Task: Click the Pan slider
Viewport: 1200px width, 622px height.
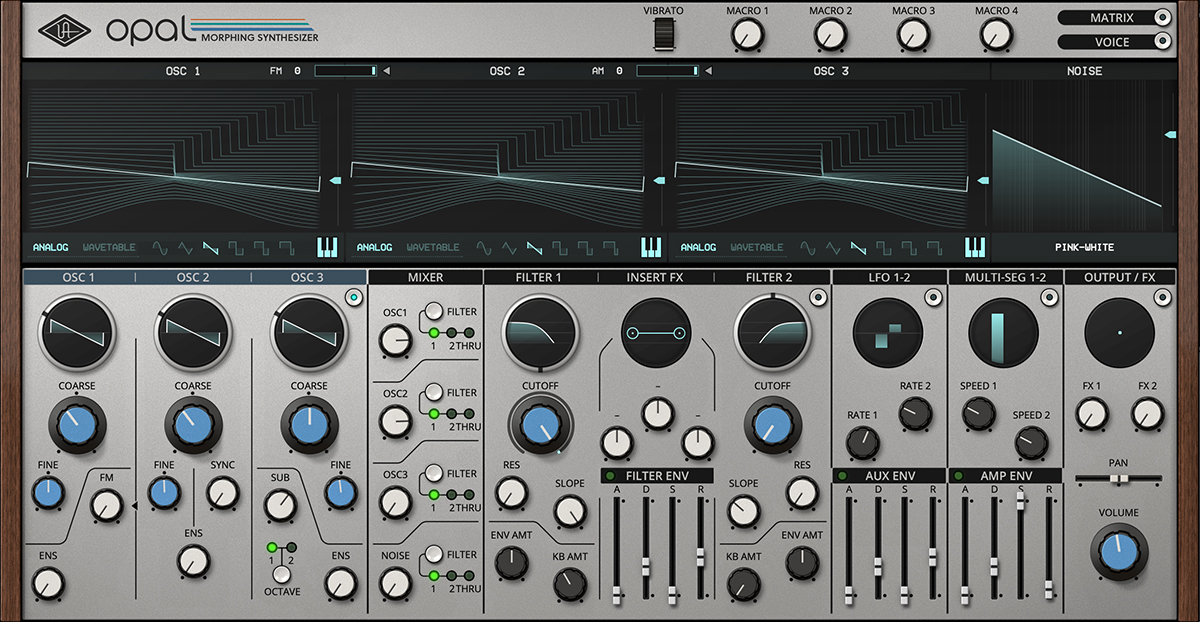Action: (1119, 479)
